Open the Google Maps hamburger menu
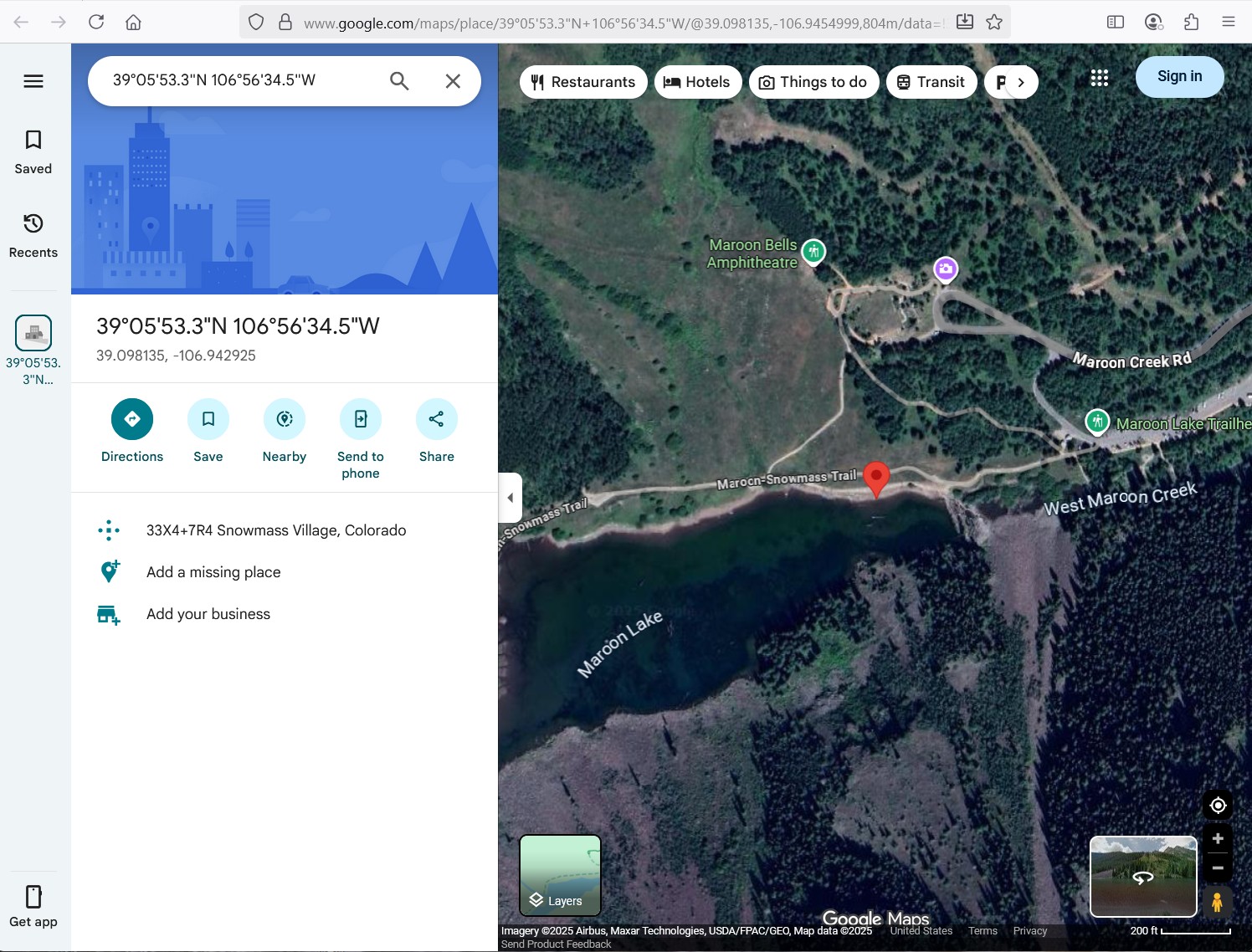The width and height of the screenshot is (1252, 952). pos(33,81)
